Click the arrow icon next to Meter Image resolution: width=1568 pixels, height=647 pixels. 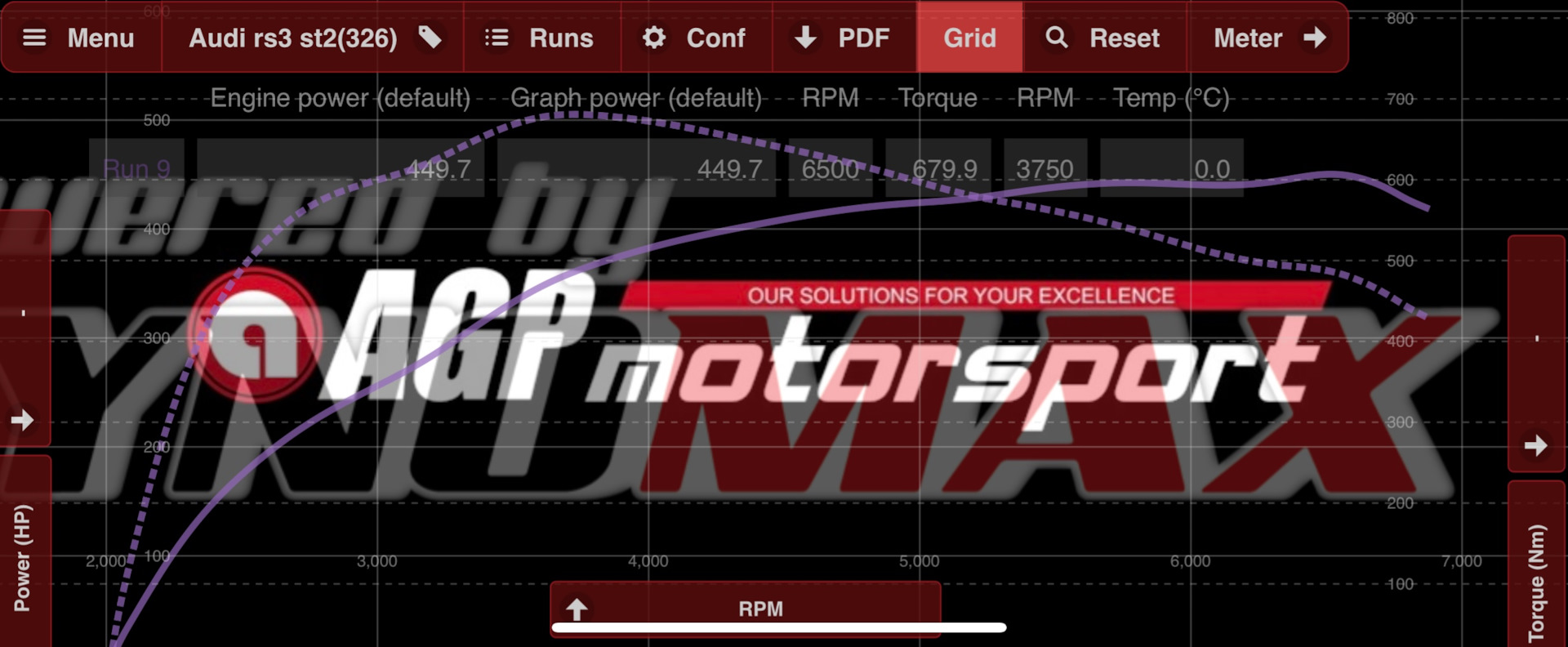1315,38
